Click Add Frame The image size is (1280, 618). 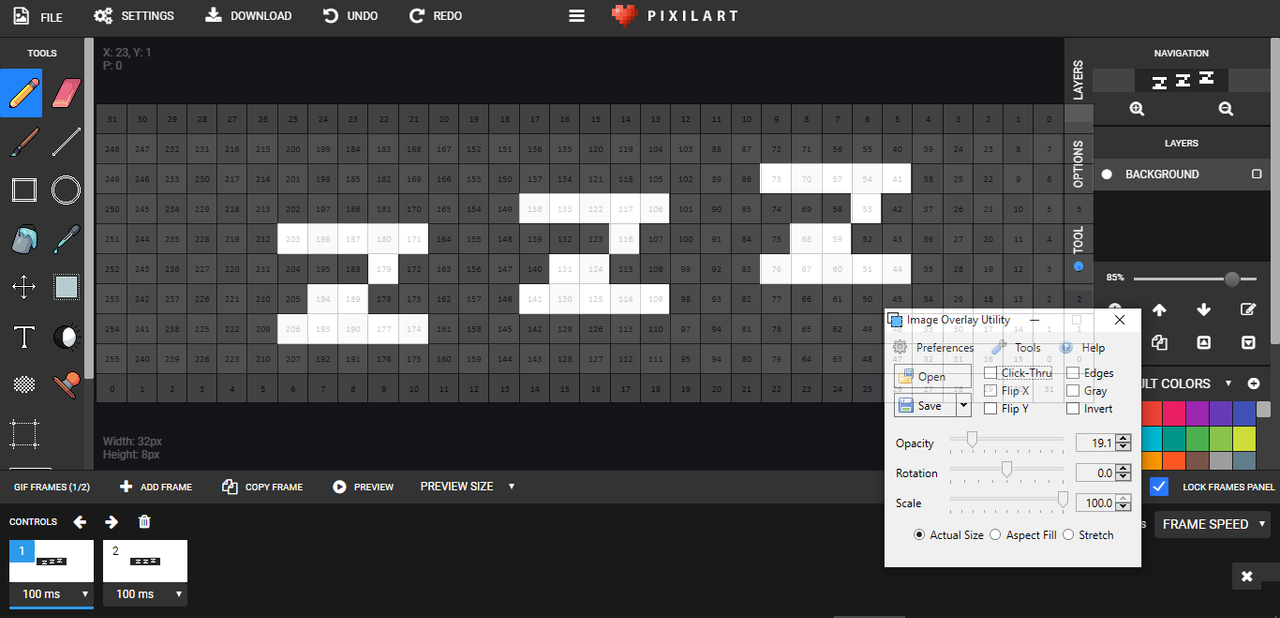click(x=155, y=487)
